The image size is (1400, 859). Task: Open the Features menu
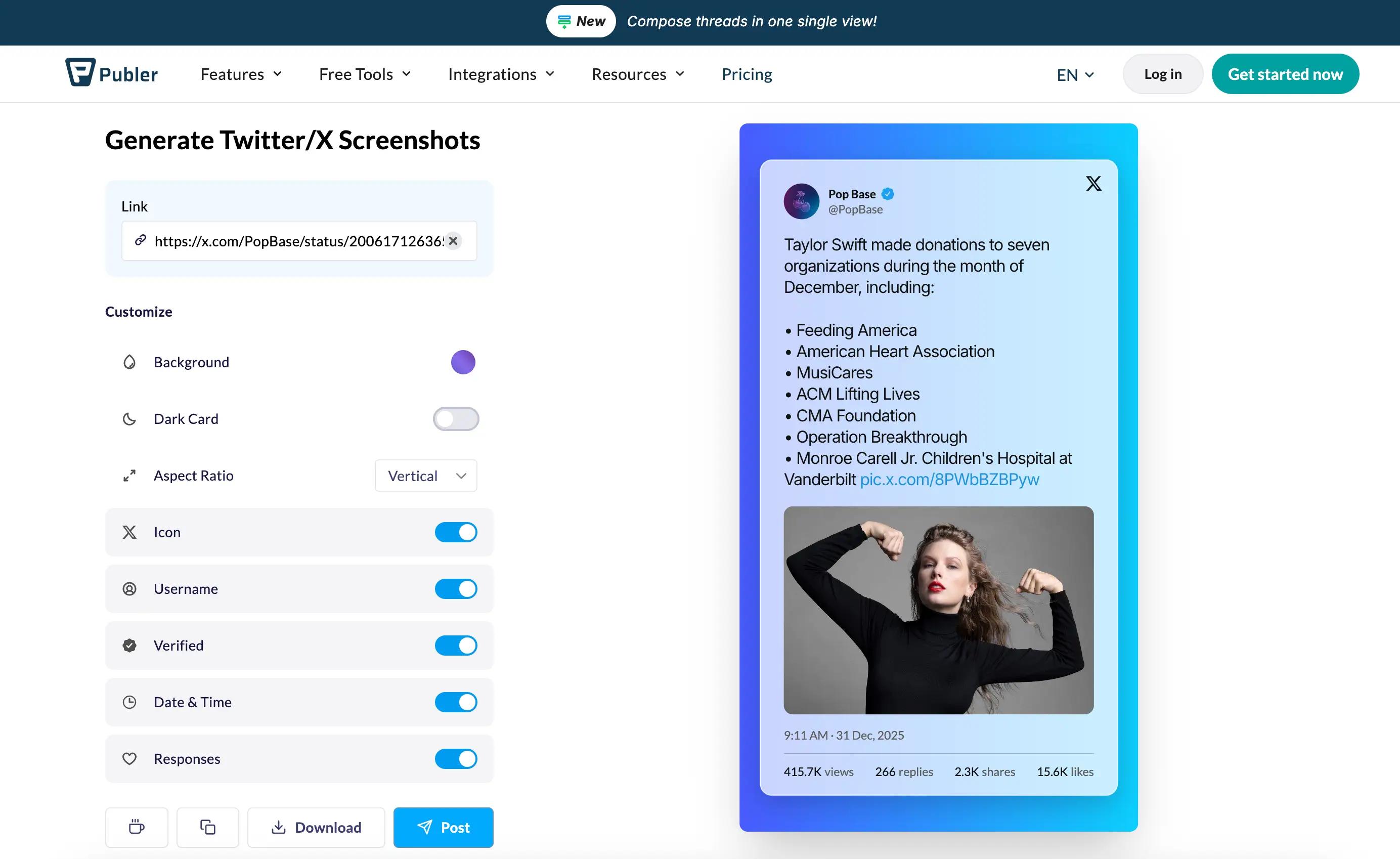241,74
